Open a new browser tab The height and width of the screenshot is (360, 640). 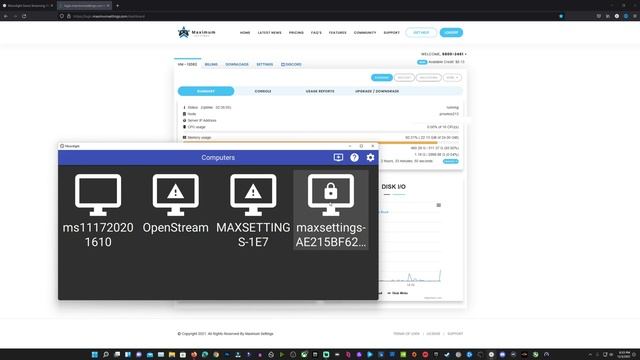118,6
